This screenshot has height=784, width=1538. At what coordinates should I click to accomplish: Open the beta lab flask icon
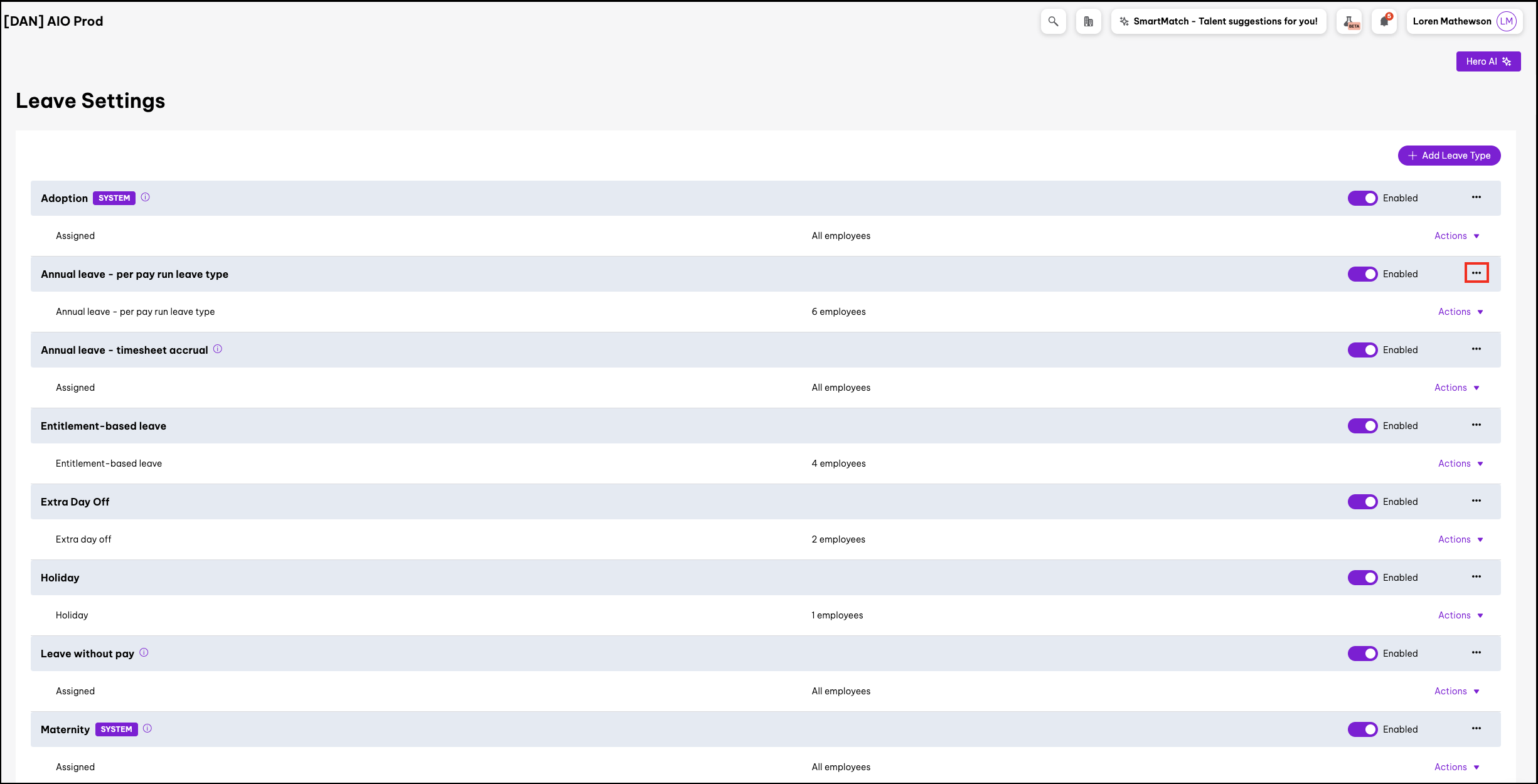coord(1349,21)
